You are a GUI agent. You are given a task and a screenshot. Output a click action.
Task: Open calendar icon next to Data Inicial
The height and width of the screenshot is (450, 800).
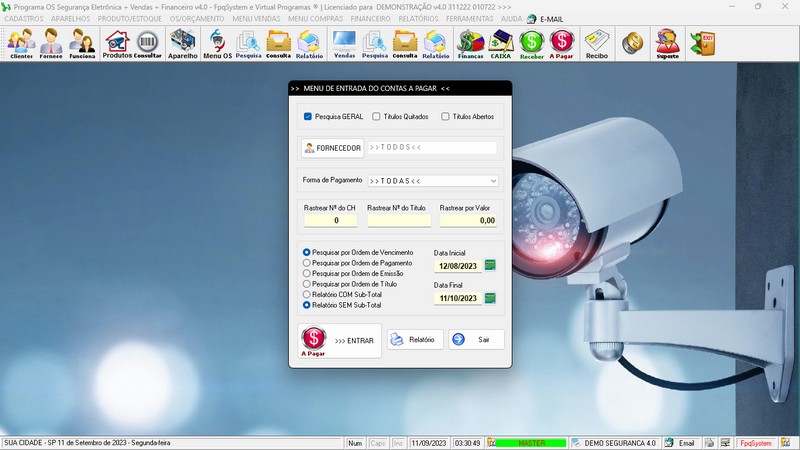point(490,265)
